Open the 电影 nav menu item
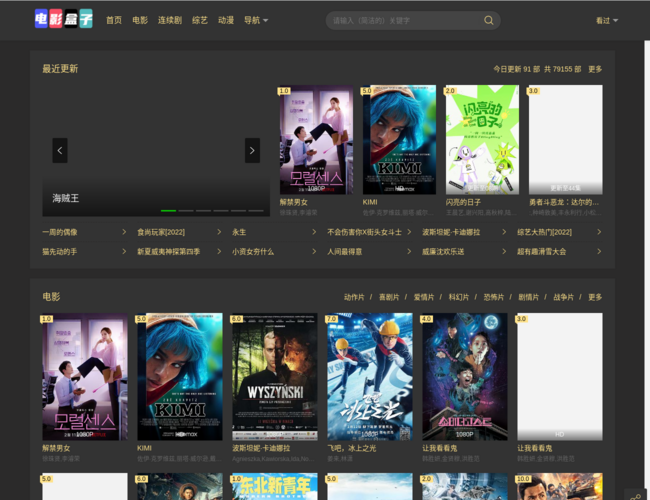Screen dimensions: 650x500 coord(140,20)
